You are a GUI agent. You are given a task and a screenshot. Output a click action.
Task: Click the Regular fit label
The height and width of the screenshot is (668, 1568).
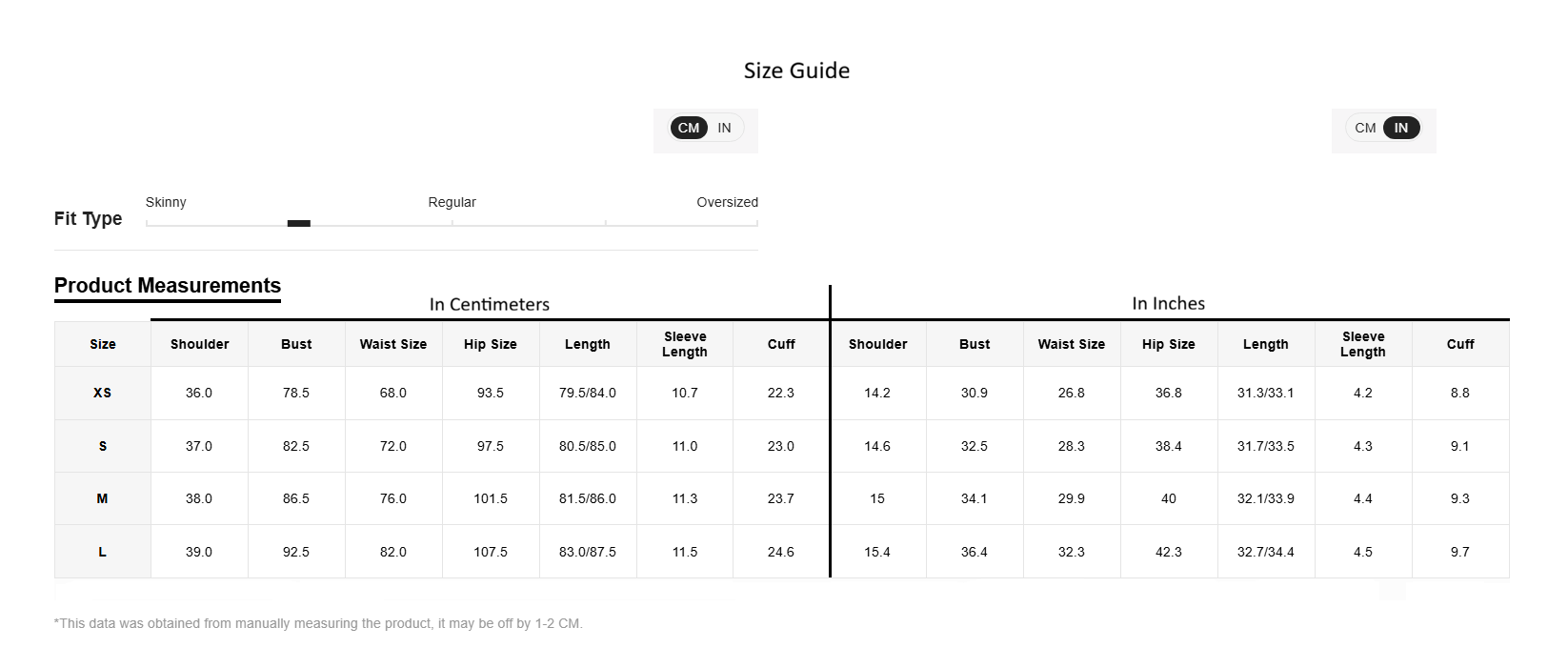click(452, 202)
